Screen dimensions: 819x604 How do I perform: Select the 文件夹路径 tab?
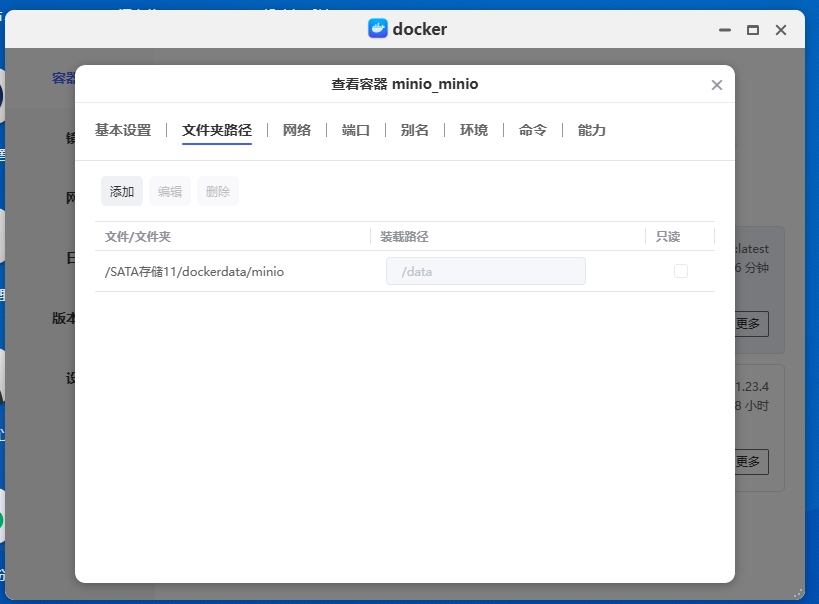tap(217, 130)
